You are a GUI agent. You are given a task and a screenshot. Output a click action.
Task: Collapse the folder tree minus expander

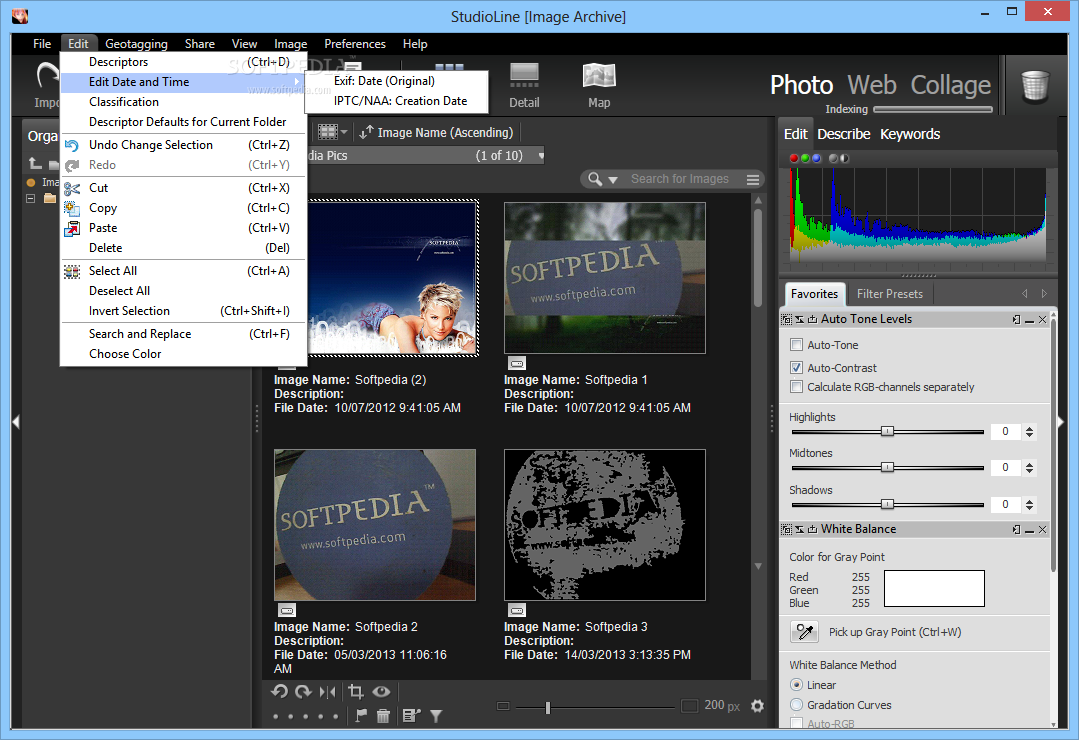click(30, 198)
